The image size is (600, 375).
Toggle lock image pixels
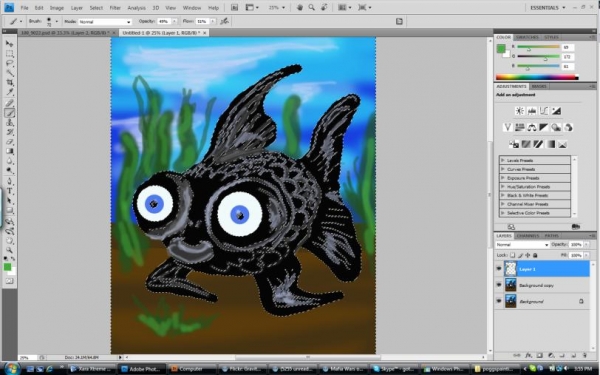[x=520, y=255]
